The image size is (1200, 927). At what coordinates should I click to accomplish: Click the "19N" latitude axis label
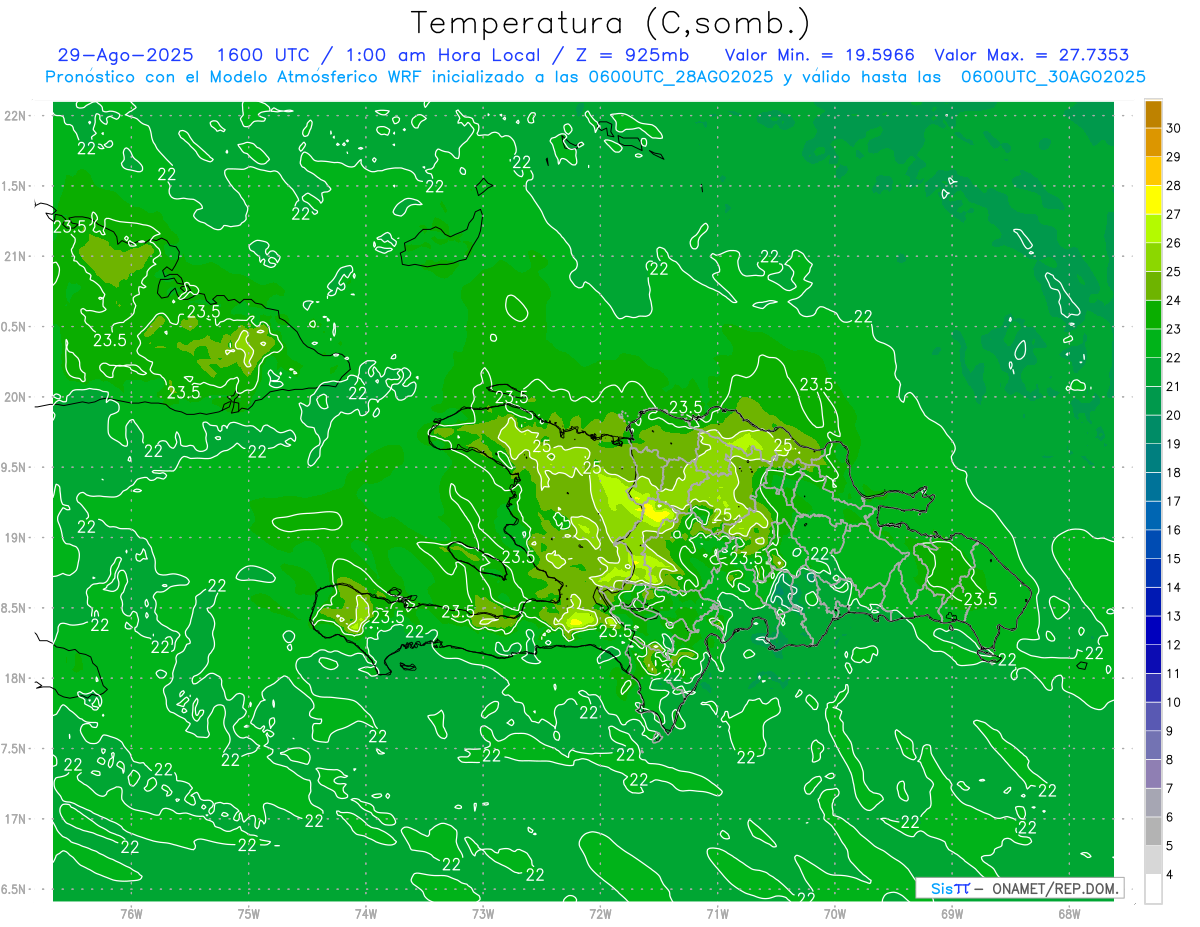(x=16, y=538)
